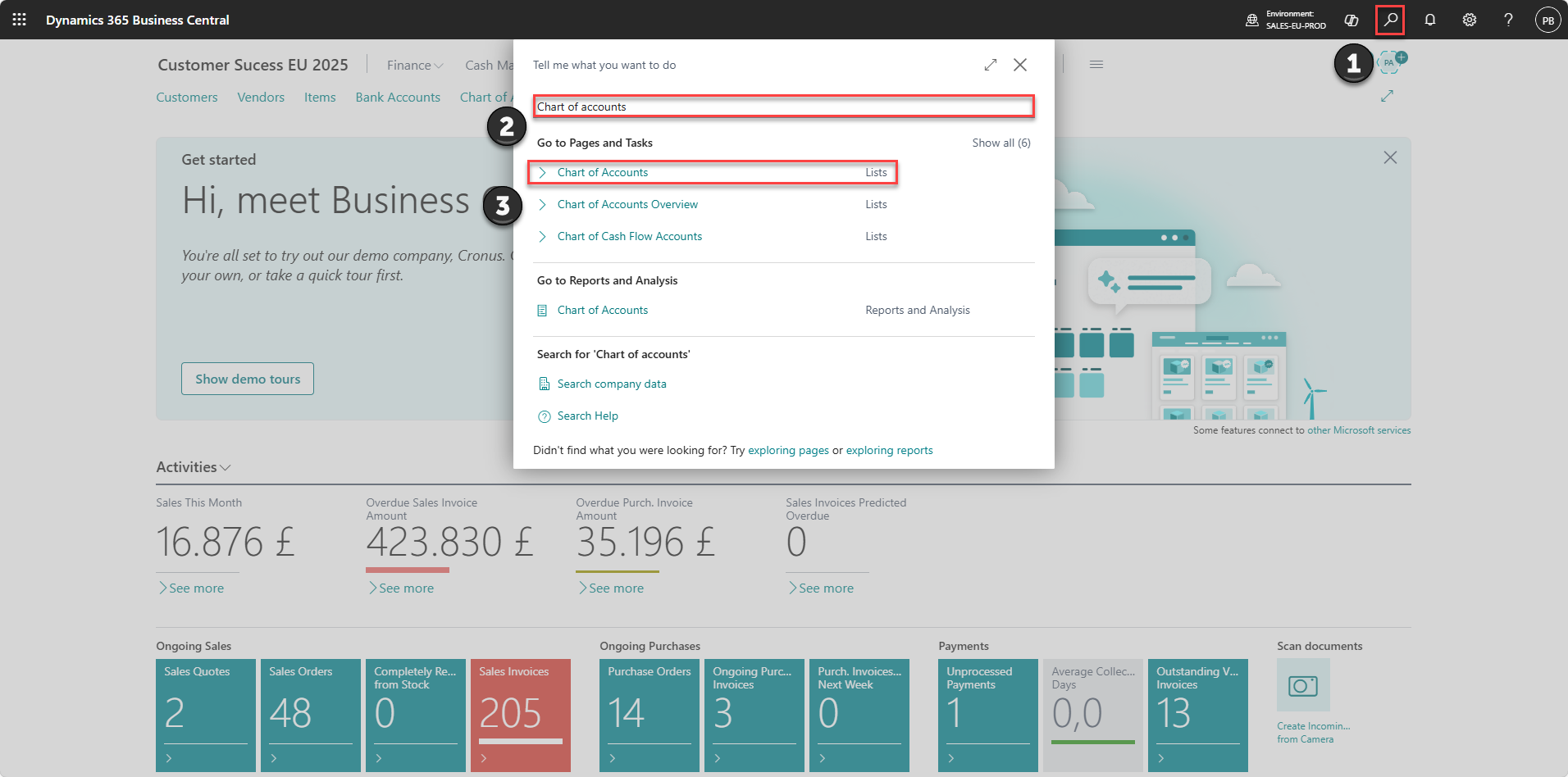Close the Tell me search dialog
The image size is (1568, 777).
coord(1020,65)
